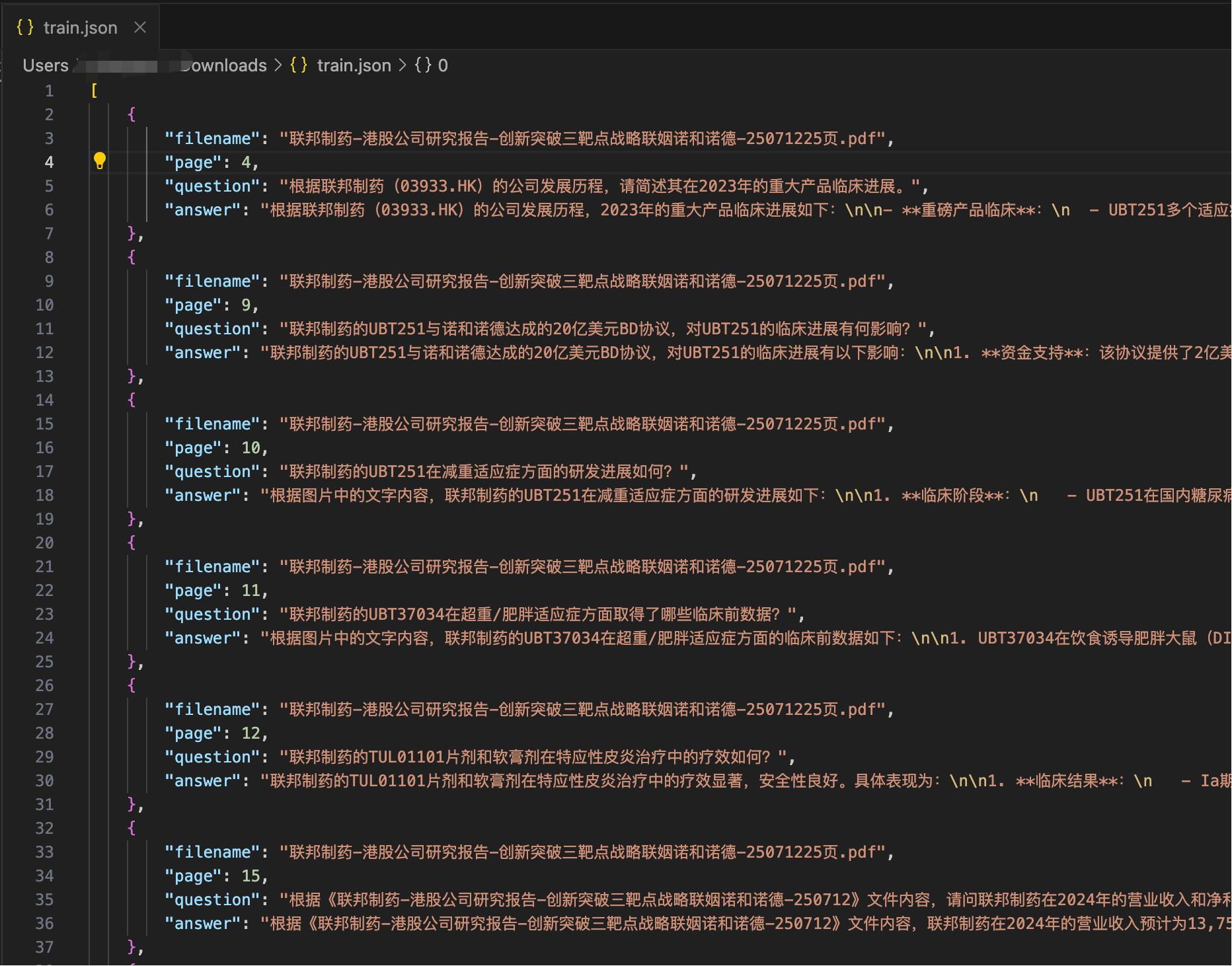
Task: Click the "question" key on line 29
Action: pyautogui.click(x=212, y=757)
